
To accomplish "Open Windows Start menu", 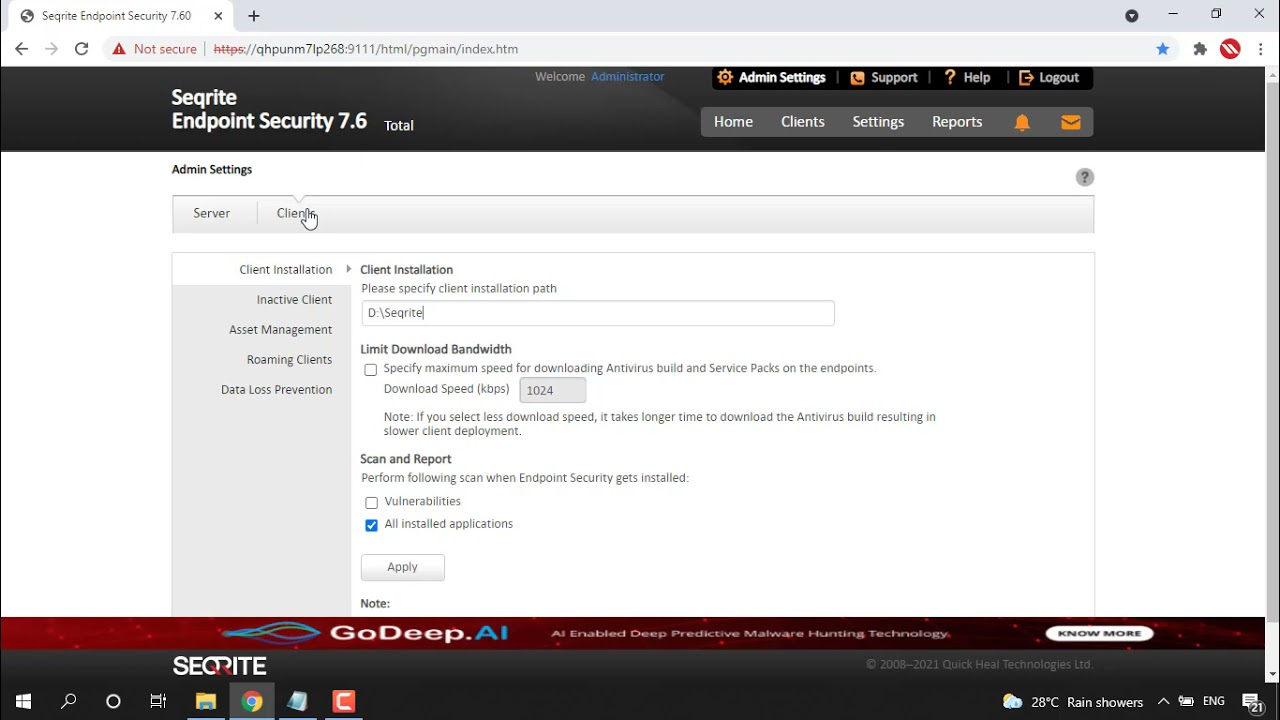I will point(23,701).
